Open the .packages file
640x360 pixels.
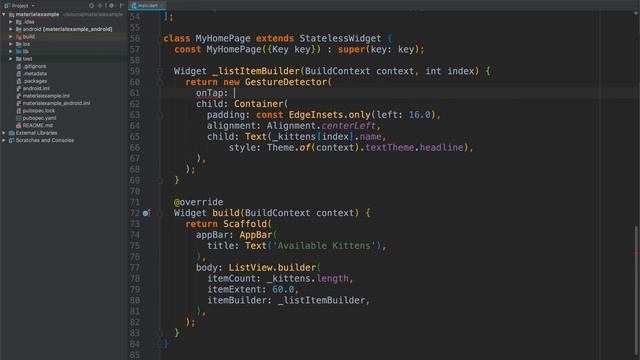click(x=35, y=81)
